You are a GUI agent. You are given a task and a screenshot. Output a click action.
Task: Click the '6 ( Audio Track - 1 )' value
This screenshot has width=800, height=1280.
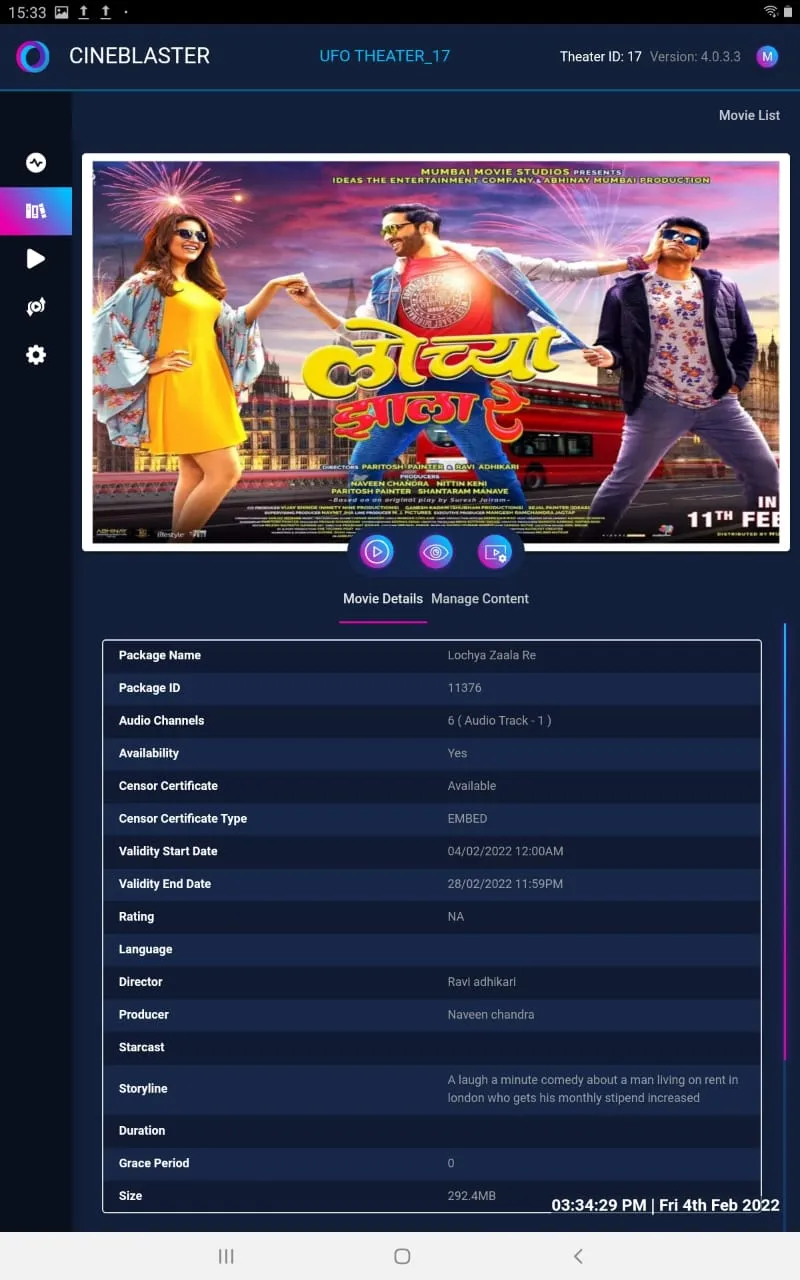(499, 721)
